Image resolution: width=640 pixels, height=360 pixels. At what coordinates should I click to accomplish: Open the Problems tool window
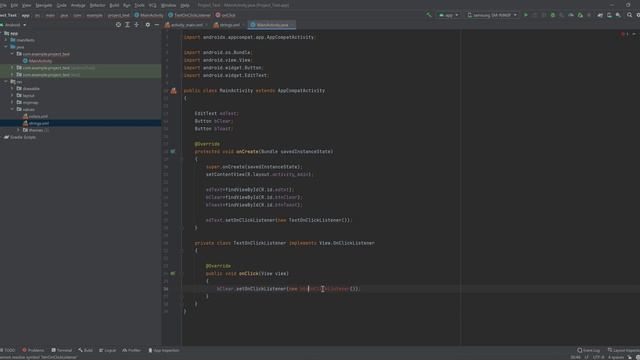[x=33, y=350]
